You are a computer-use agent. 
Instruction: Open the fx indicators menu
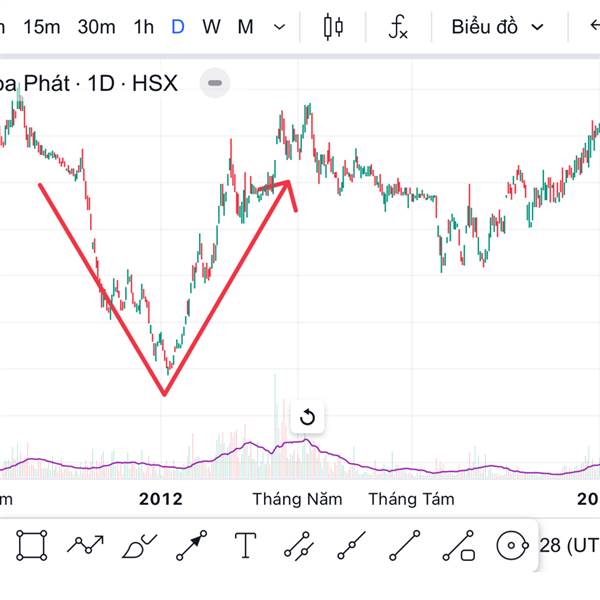[x=398, y=27]
